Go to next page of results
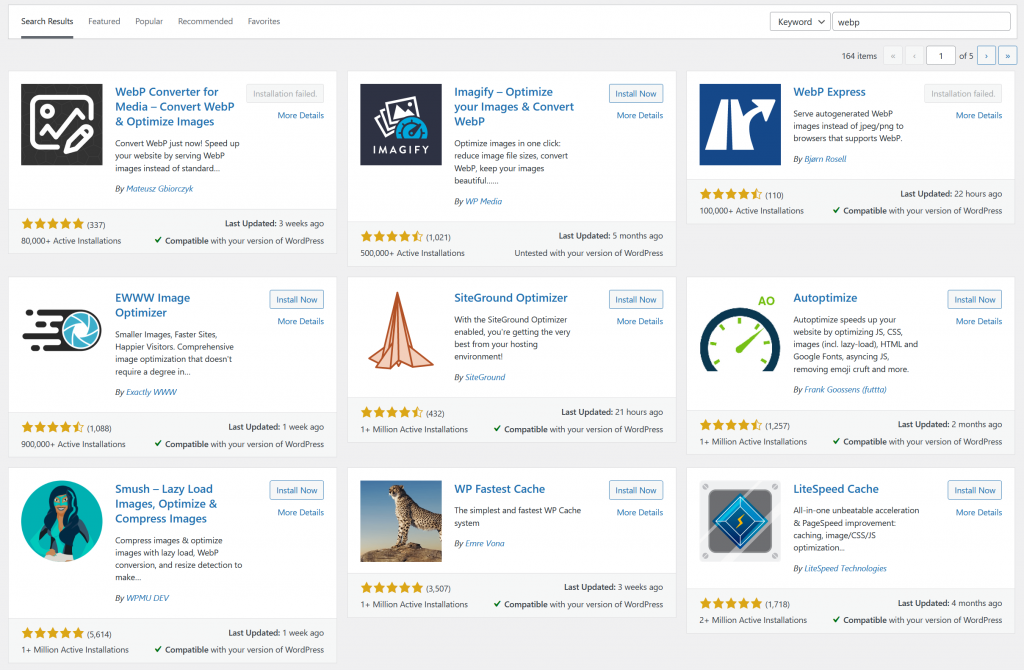1024x670 pixels. 986,56
